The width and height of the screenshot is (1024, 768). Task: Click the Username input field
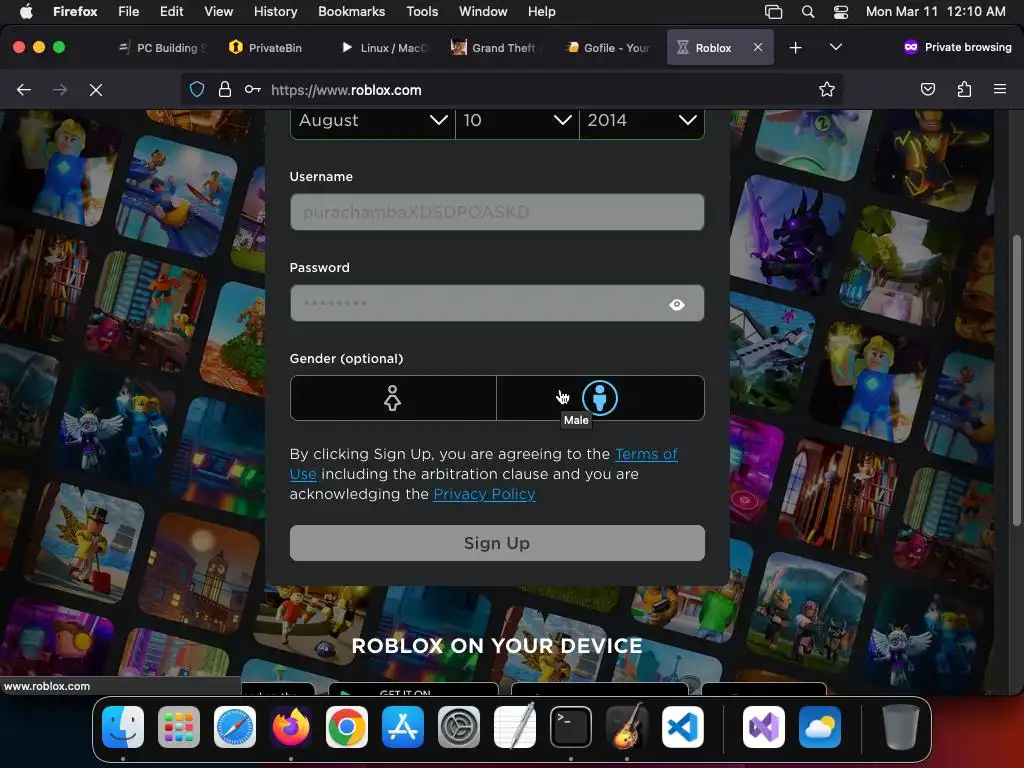[x=497, y=212]
